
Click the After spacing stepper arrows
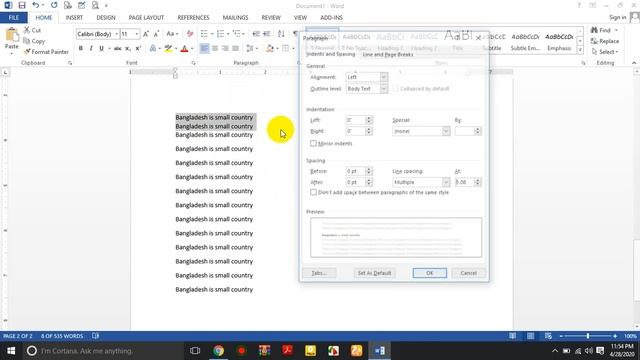point(369,182)
